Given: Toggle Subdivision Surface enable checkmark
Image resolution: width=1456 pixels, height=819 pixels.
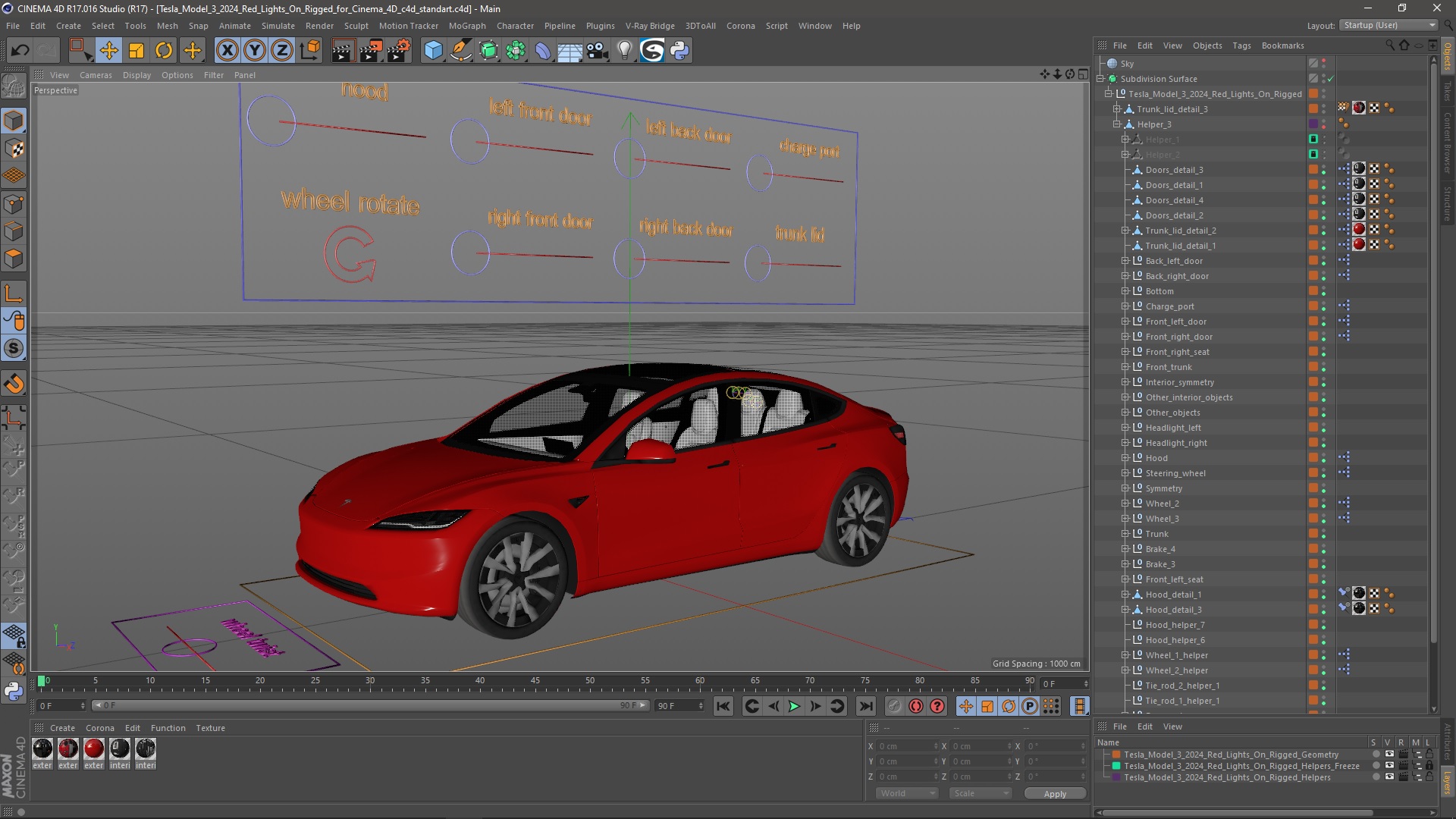Looking at the screenshot, I should [x=1330, y=79].
